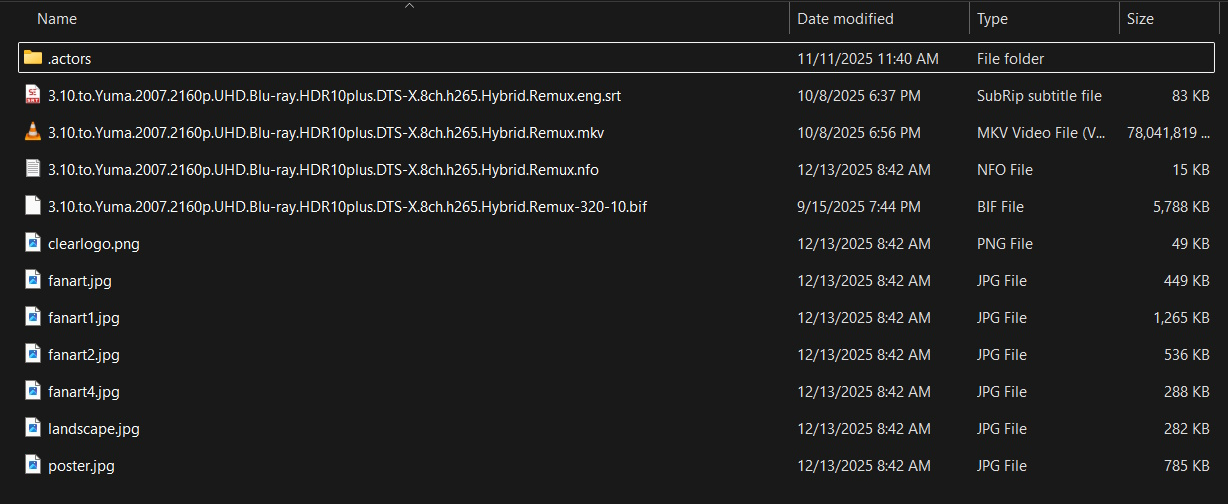
Task: Click the .nfo text file icon
Action: tap(33, 169)
